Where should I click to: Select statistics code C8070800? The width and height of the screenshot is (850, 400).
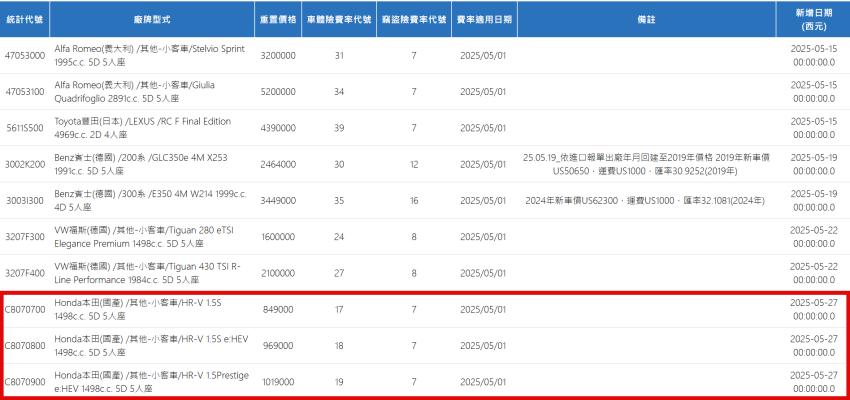pyautogui.click(x=25, y=346)
